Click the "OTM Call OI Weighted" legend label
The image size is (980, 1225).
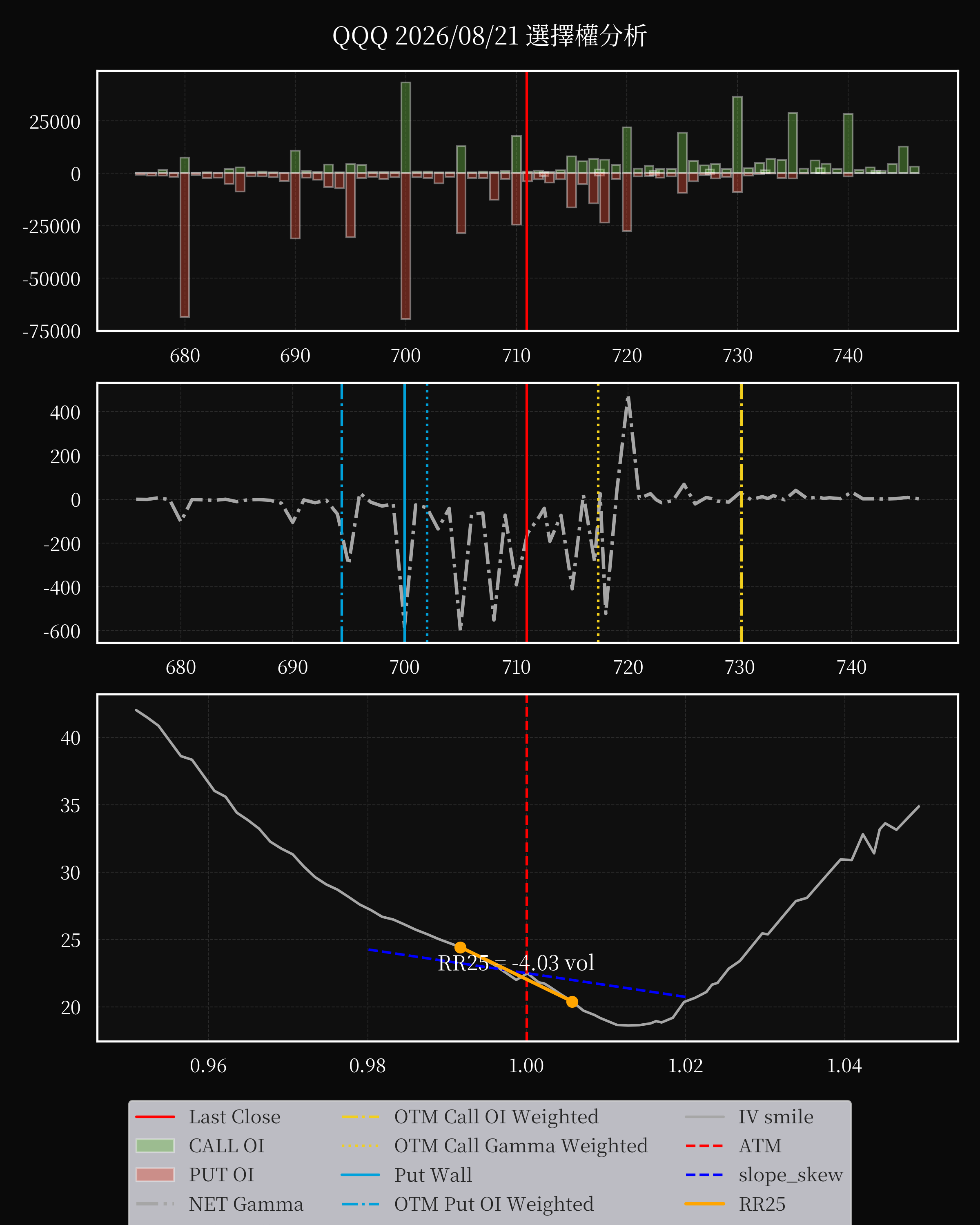point(497,1116)
